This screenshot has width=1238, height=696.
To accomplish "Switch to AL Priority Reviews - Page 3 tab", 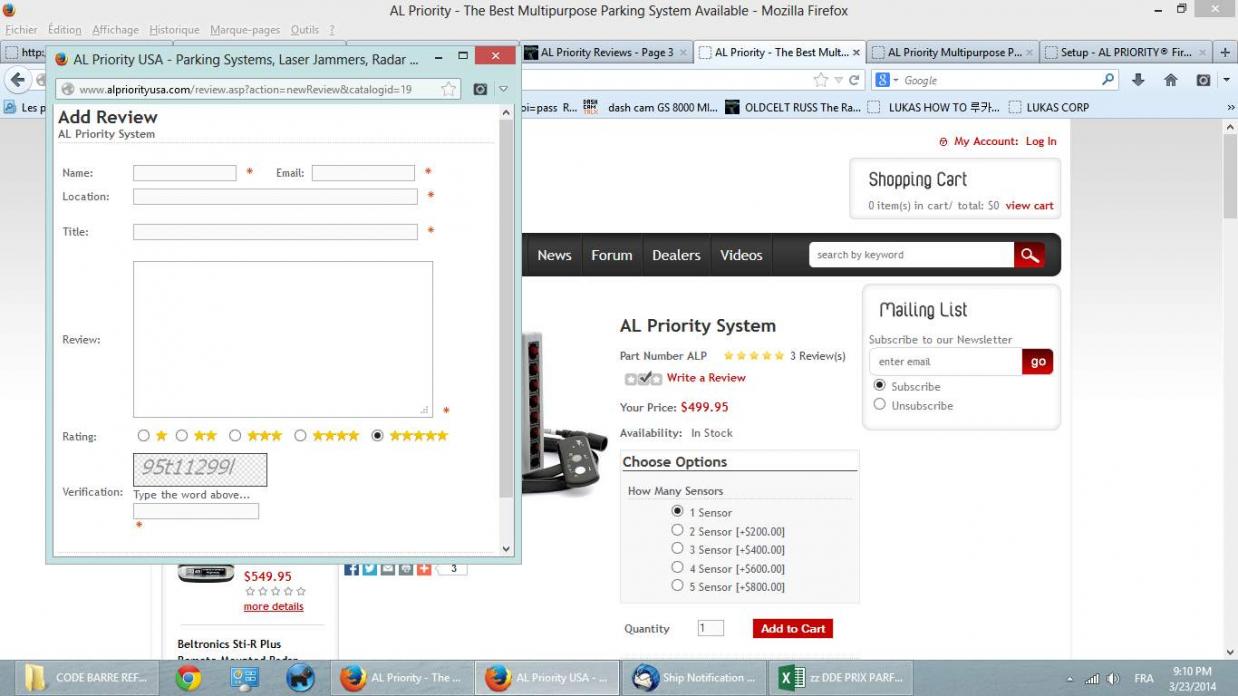I will click(x=606, y=52).
